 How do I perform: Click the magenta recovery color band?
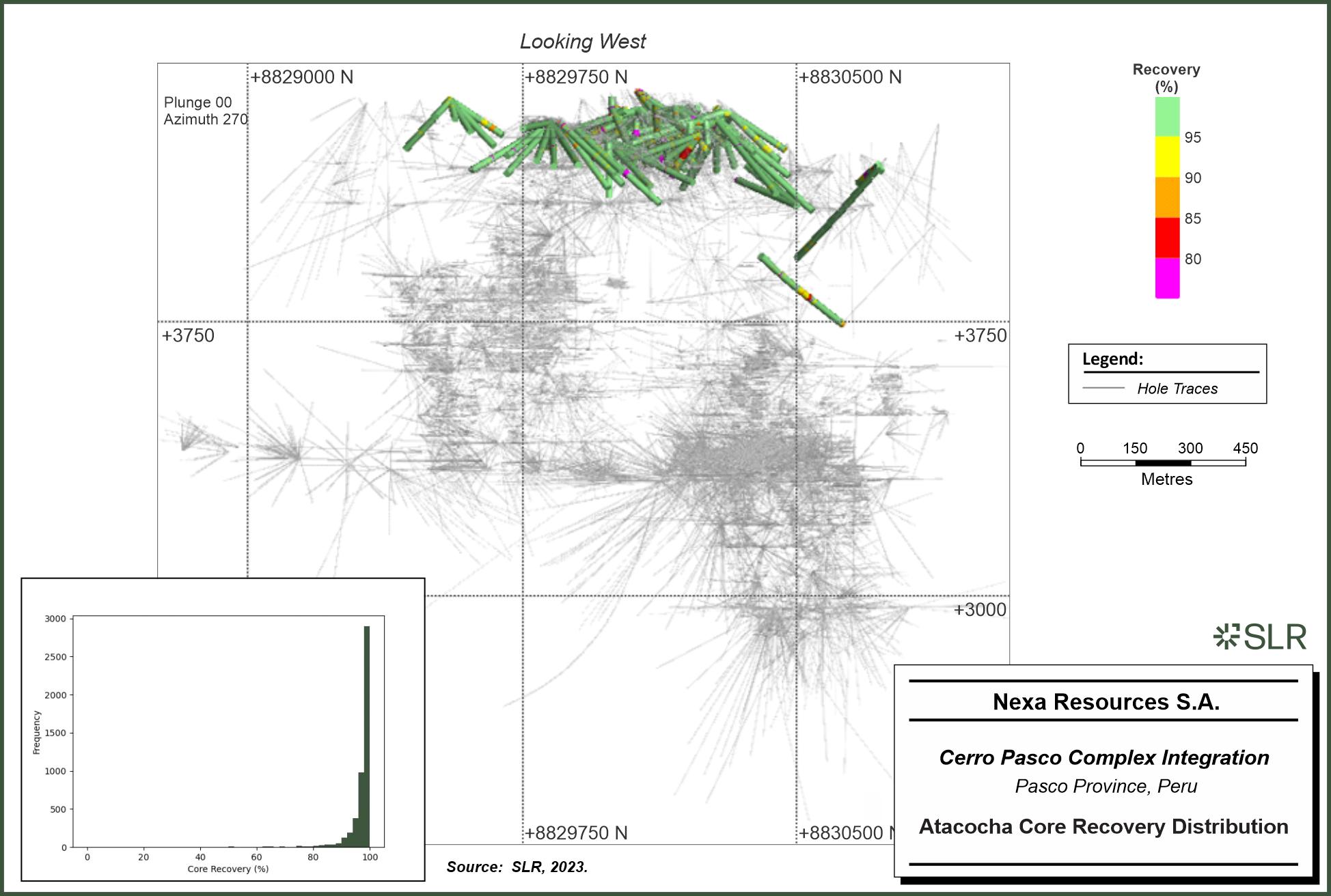[x=1167, y=278]
